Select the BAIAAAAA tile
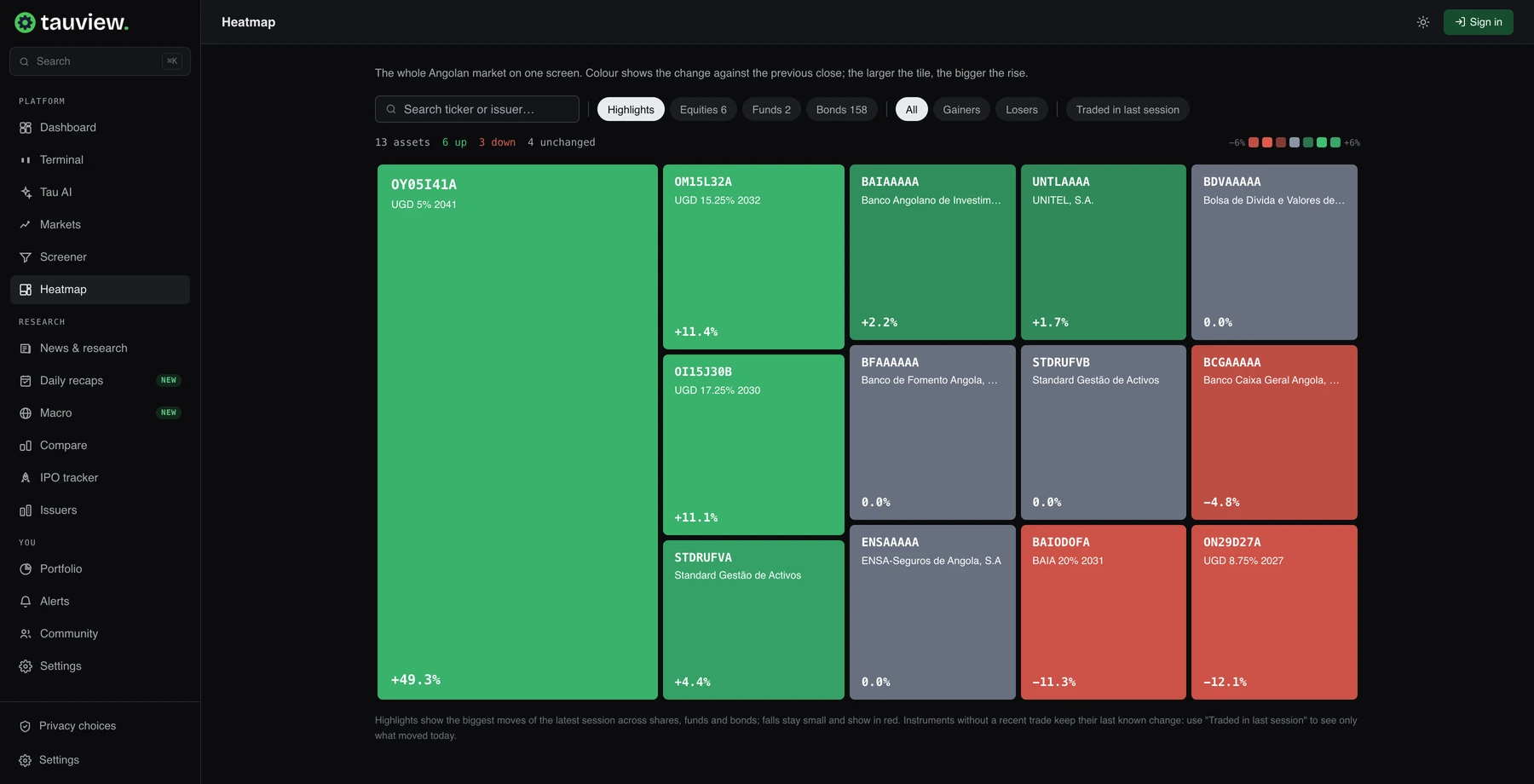1534x784 pixels. tap(932, 252)
